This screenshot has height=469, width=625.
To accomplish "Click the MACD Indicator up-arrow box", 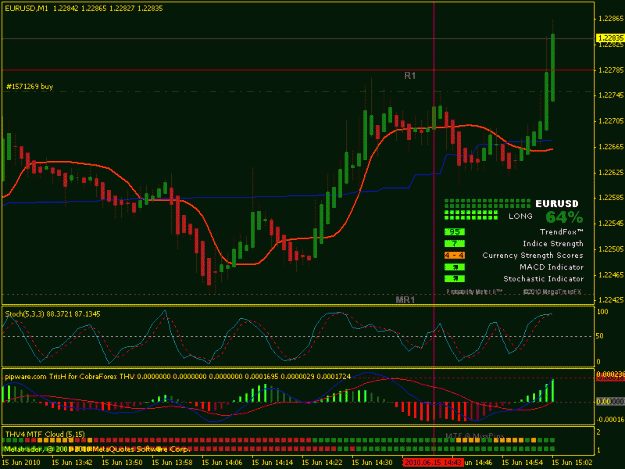I will tap(454, 267).
